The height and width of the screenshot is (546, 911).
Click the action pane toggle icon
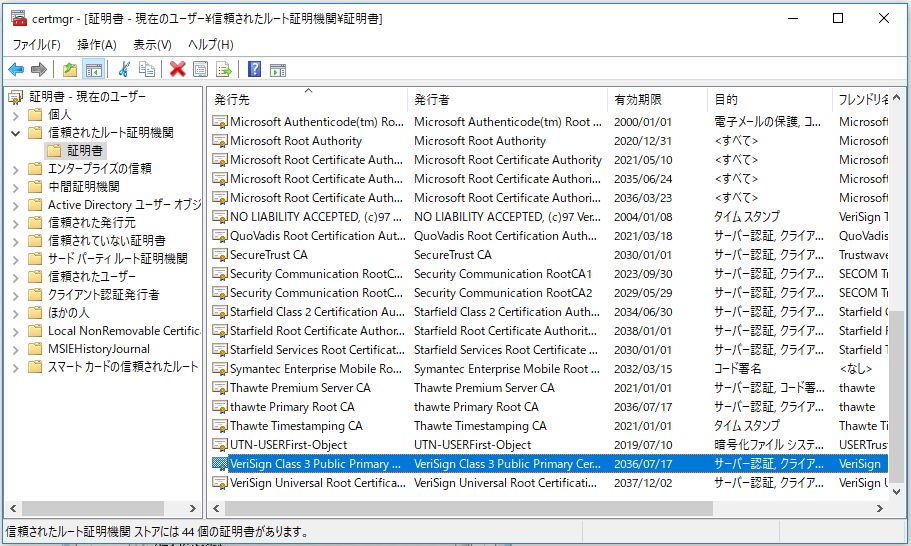[278, 70]
